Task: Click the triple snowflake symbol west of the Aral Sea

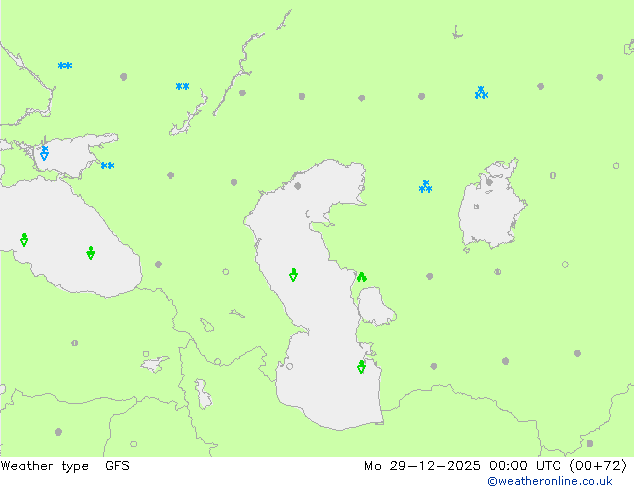Action: click(x=425, y=186)
